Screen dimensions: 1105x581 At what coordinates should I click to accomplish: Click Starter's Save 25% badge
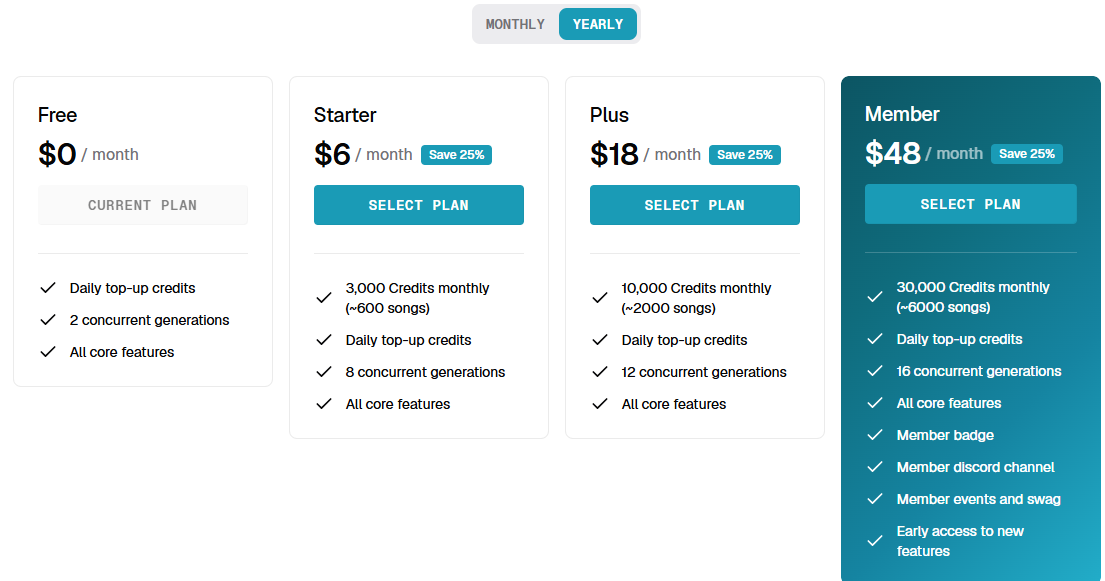click(456, 155)
